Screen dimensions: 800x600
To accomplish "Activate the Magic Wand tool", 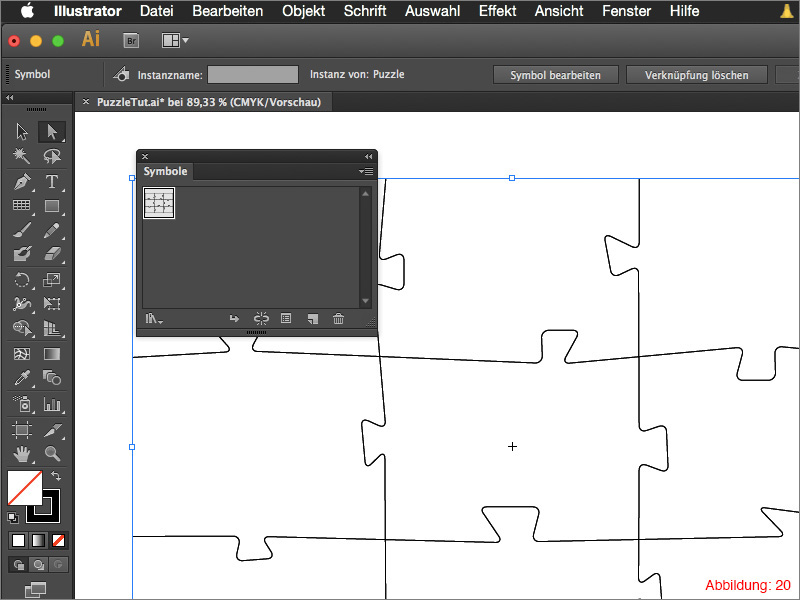I will [x=22, y=156].
